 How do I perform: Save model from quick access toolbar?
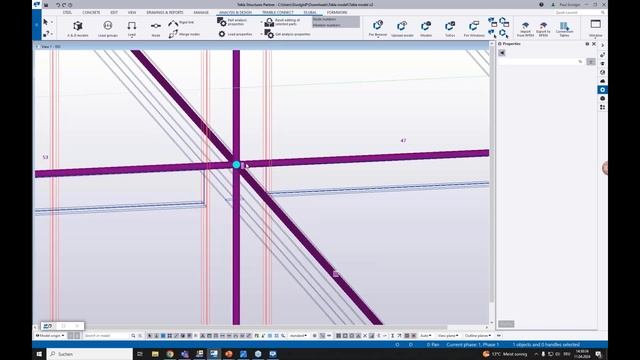(46, 5)
